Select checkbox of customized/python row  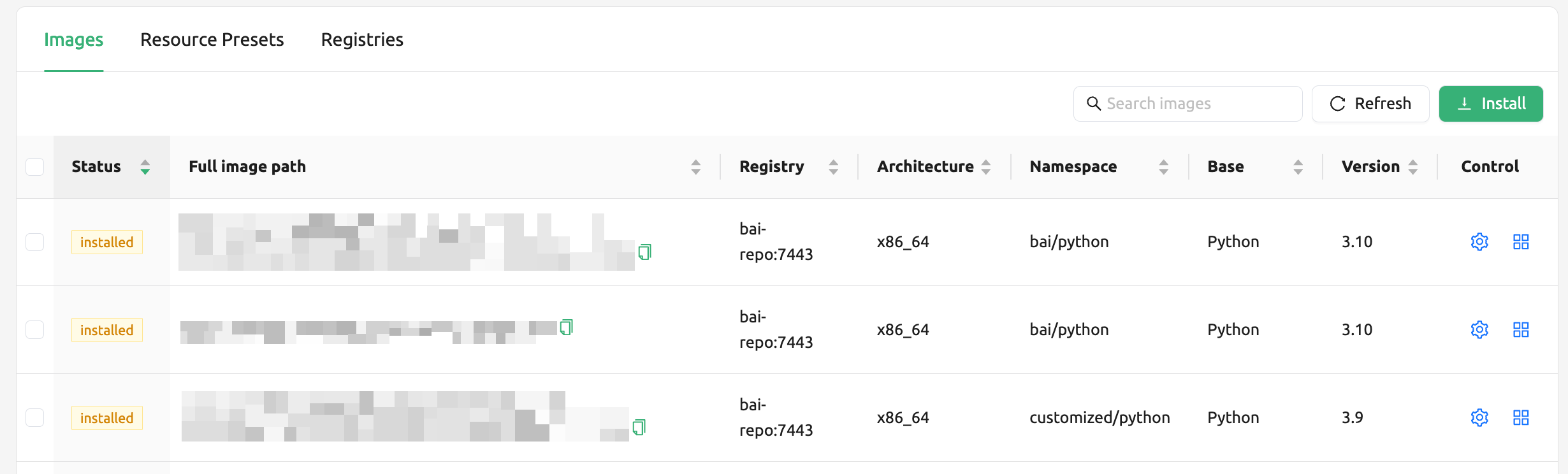35,418
